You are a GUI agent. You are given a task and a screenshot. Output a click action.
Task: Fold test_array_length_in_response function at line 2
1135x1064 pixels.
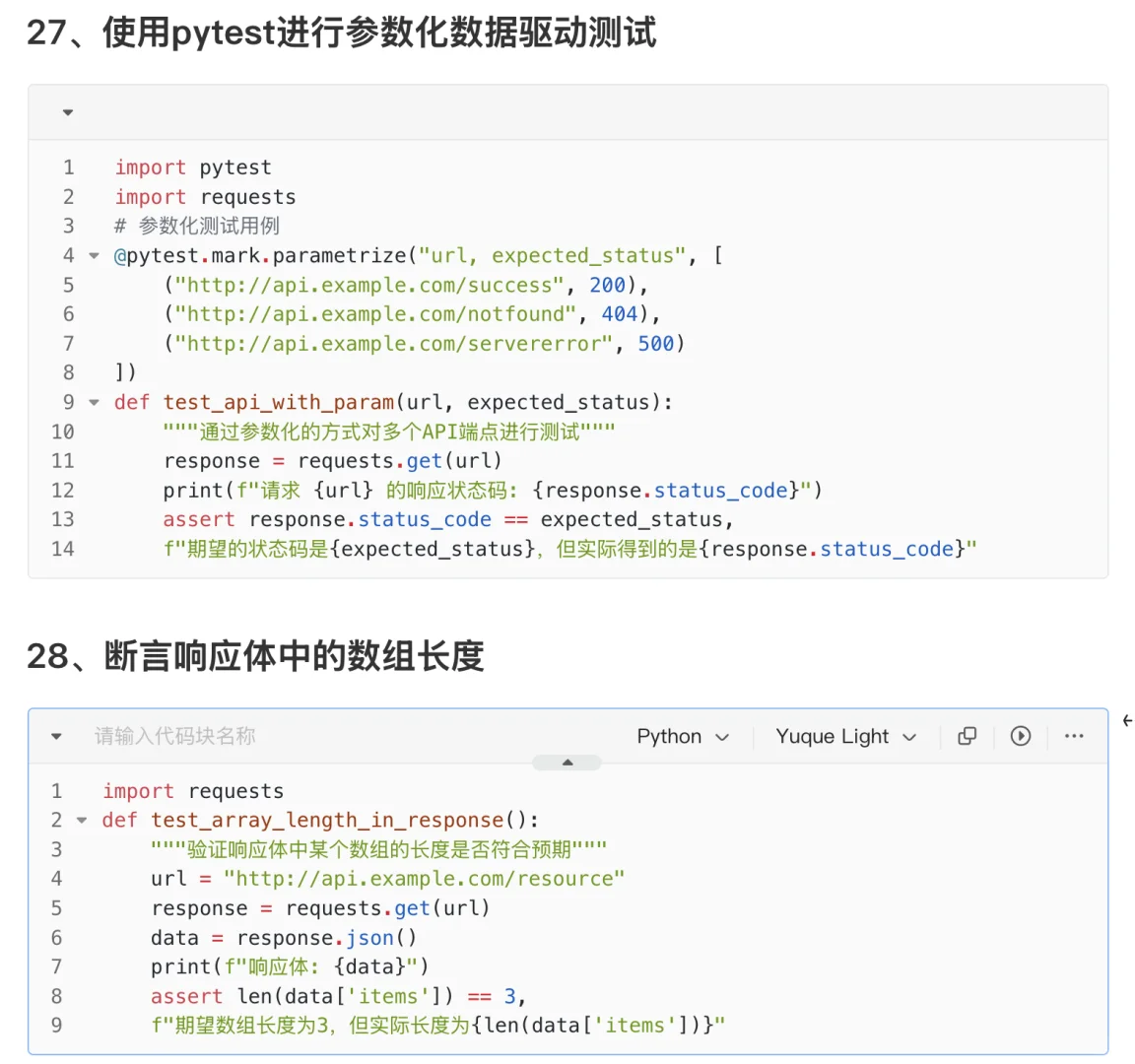pyautogui.click(x=82, y=820)
